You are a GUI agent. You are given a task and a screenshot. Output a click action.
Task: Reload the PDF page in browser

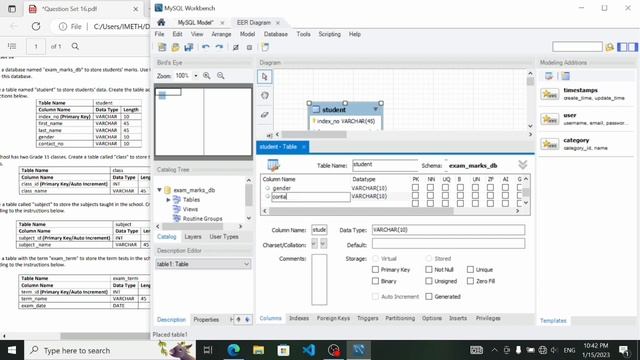(36, 27)
